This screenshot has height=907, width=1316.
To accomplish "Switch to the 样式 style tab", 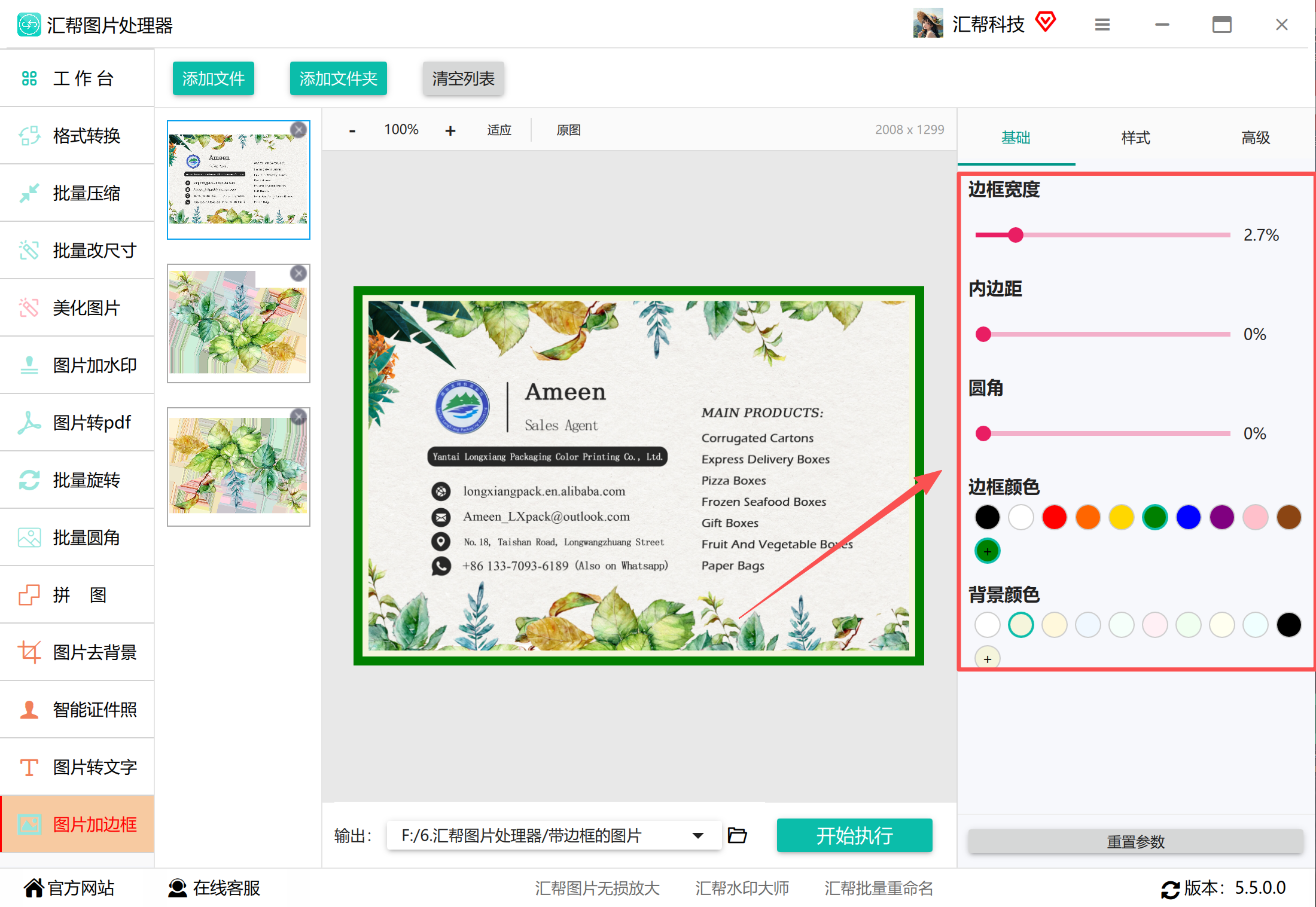I will coord(1135,138).
